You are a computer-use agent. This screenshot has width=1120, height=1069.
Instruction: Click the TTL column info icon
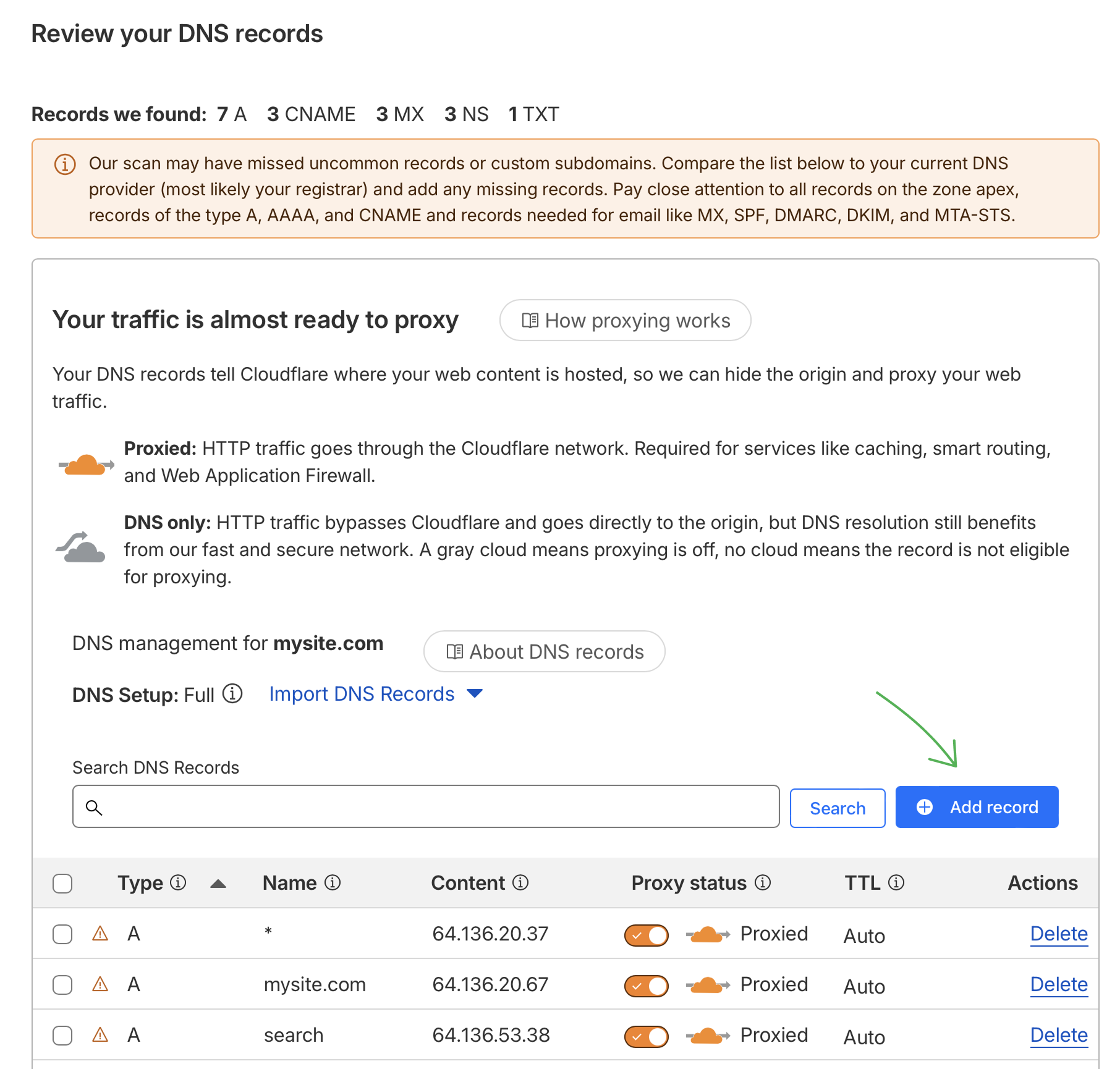point(896,882)
